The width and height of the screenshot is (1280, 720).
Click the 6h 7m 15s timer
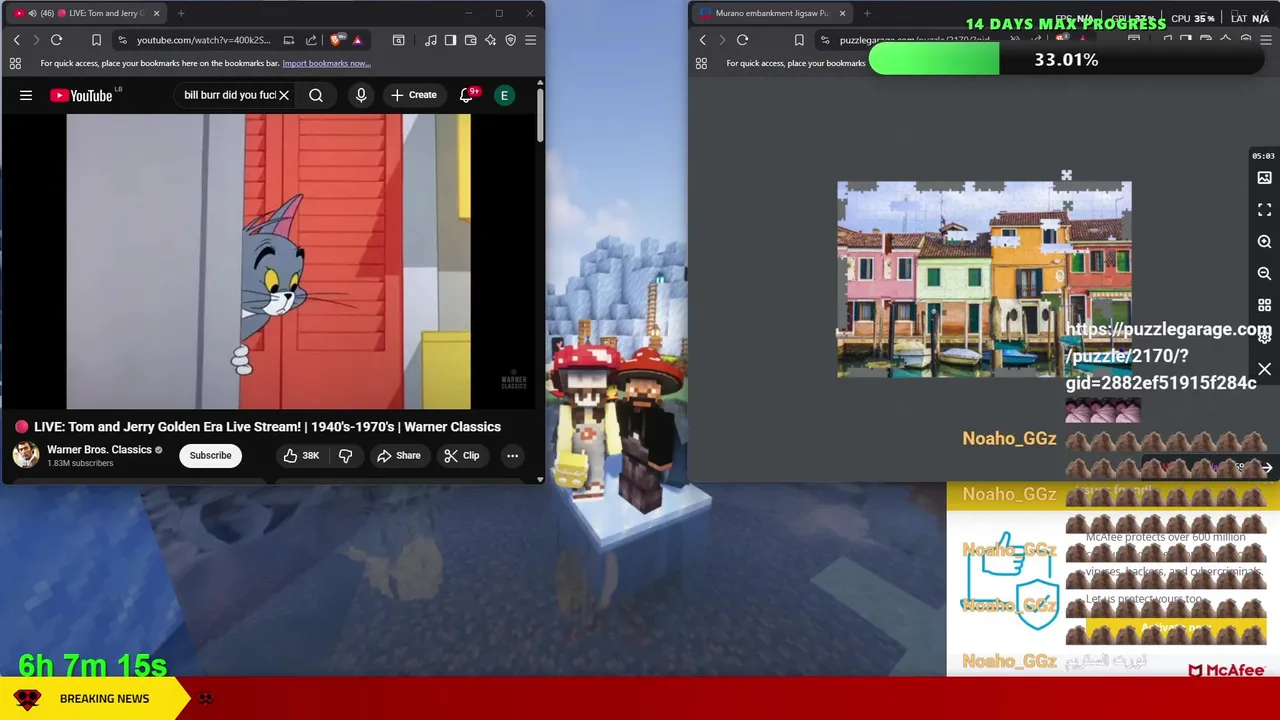pos(93,665)
